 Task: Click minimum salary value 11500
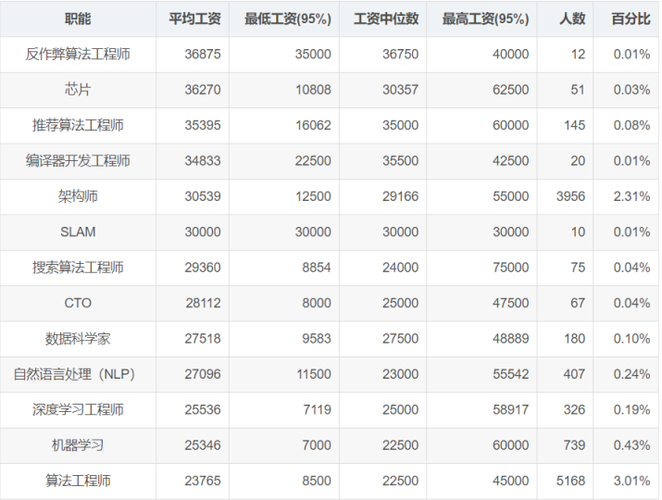(314, 374)
